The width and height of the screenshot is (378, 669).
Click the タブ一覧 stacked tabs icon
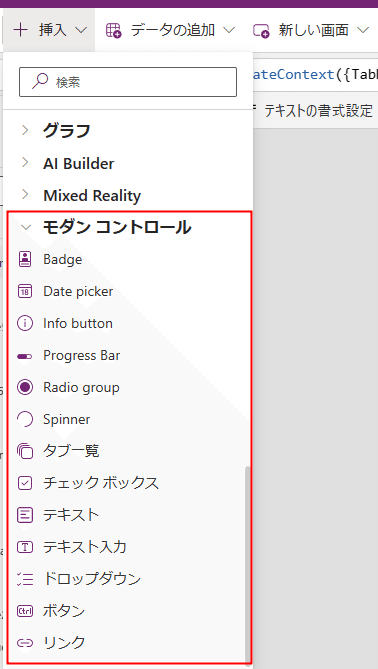[25, 451]
